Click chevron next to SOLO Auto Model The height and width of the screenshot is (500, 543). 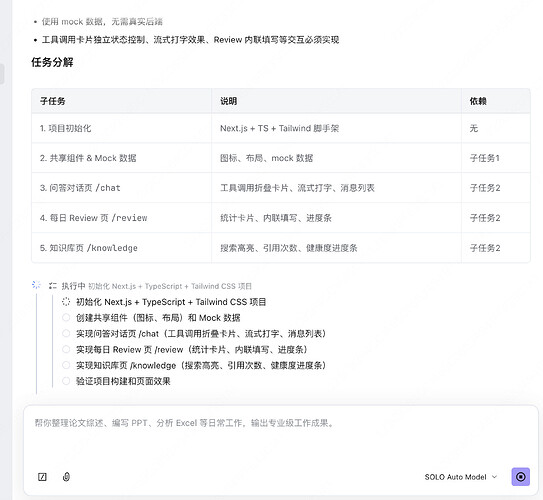click(495, 477)
